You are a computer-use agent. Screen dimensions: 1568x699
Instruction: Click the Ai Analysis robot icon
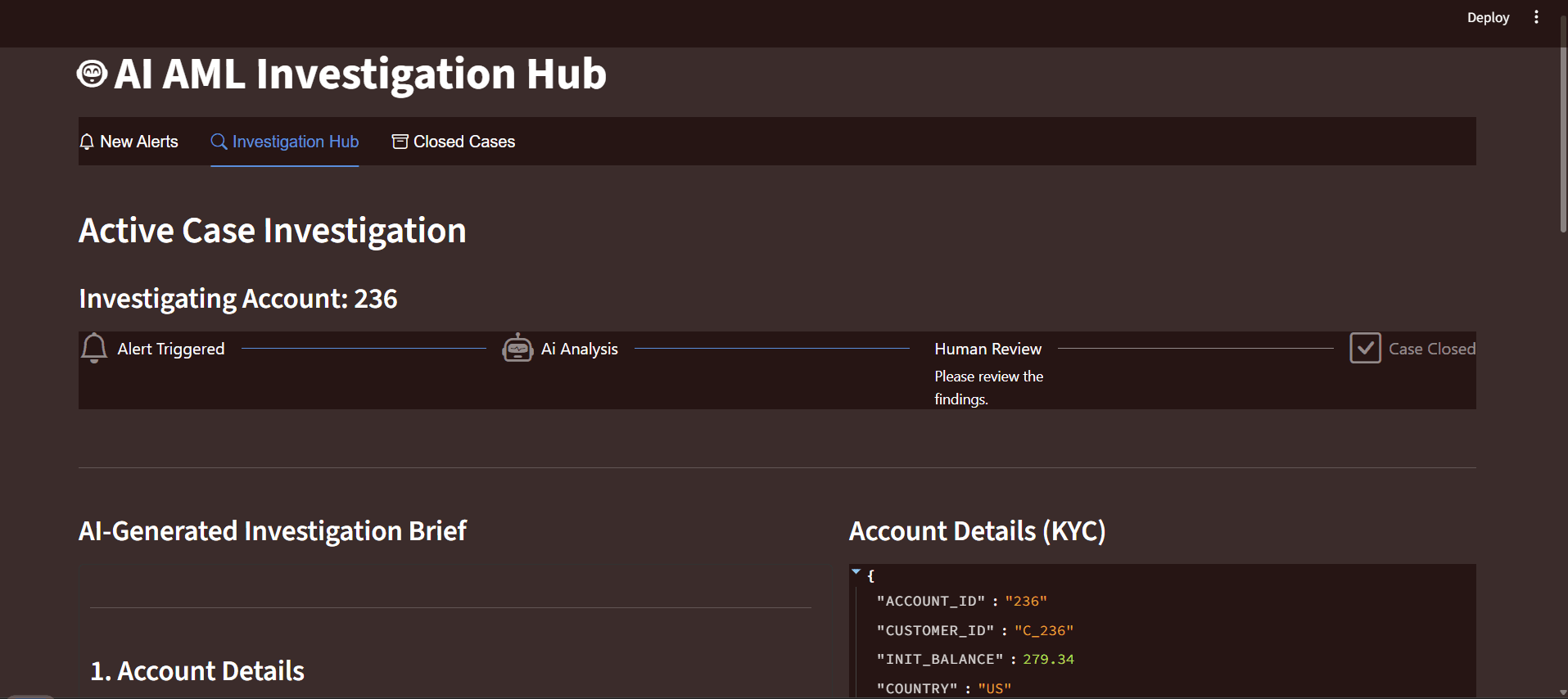click(517, 348)
